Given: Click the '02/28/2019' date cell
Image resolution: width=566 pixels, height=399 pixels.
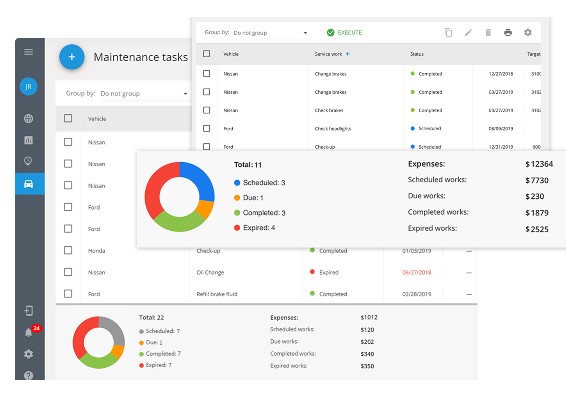Looking at the screenshot, I should [x=417, y=294].
